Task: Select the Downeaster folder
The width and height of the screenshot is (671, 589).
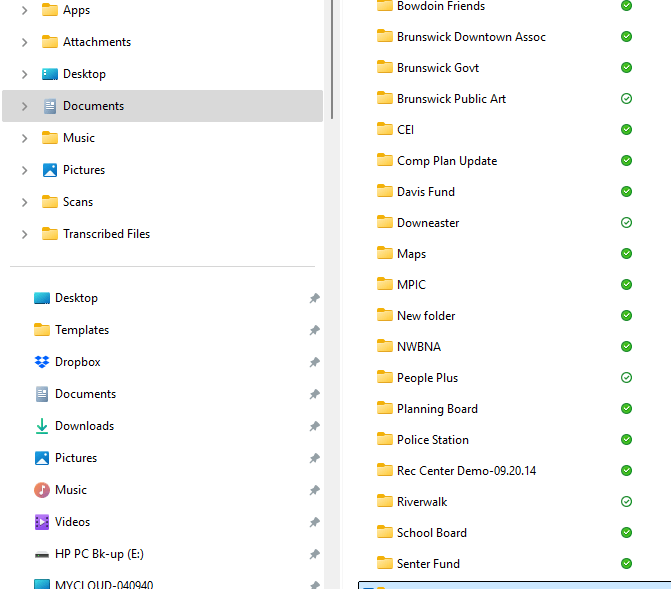Action: click(x=428, y=223)
